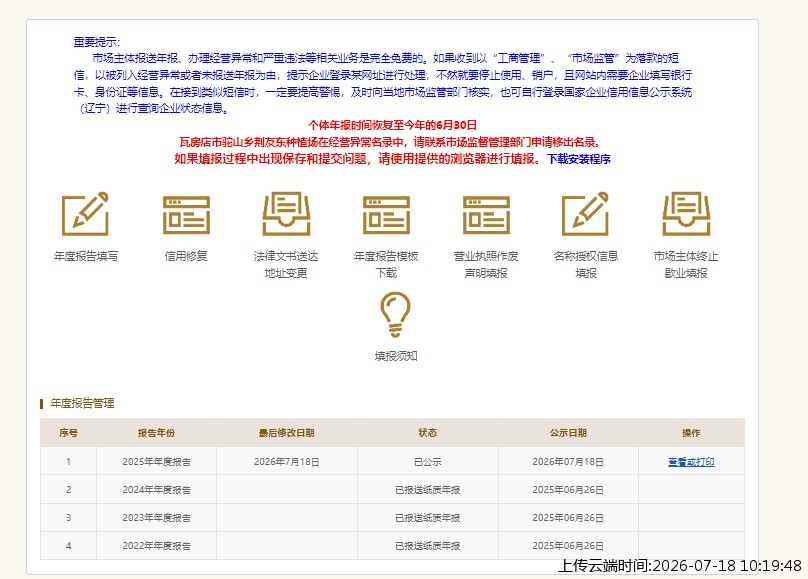Click the 填报须知 lightbulb icon
808x579 pixels.
click(395, 314)
